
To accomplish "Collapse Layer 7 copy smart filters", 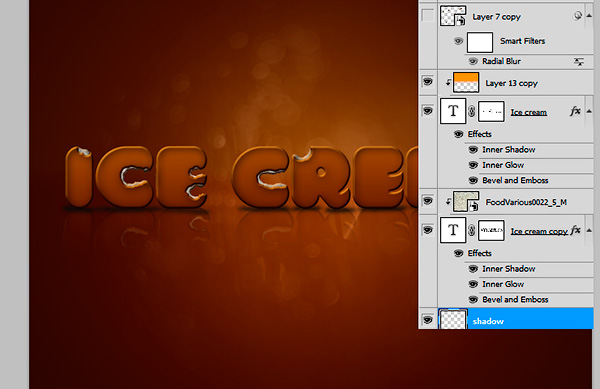I will 589,16.
